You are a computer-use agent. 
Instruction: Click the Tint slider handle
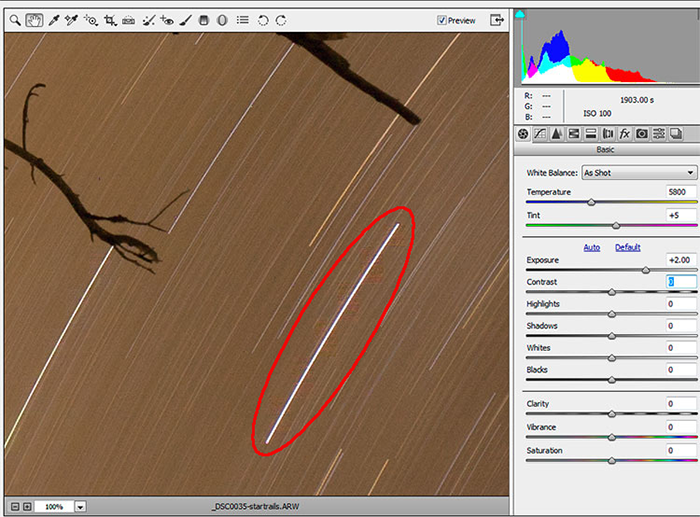(x=616, y=225)
